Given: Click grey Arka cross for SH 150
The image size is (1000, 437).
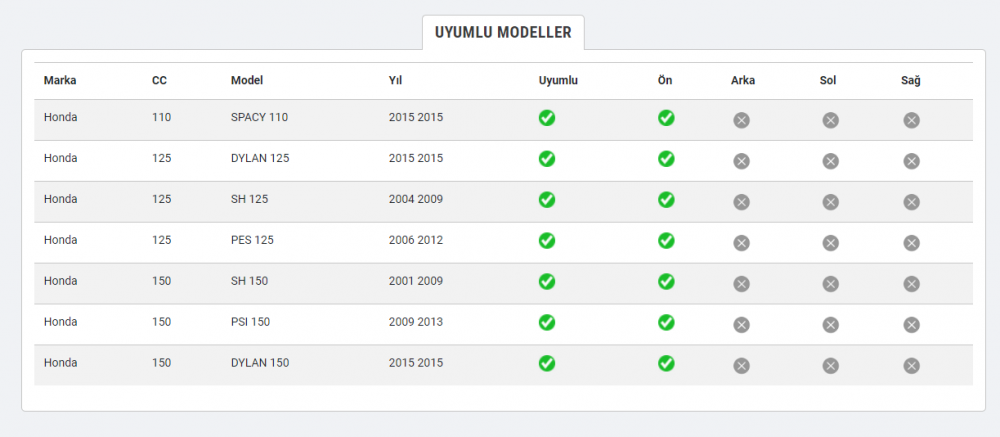Looking at the screenshot, I should click(x=741, y=283).
